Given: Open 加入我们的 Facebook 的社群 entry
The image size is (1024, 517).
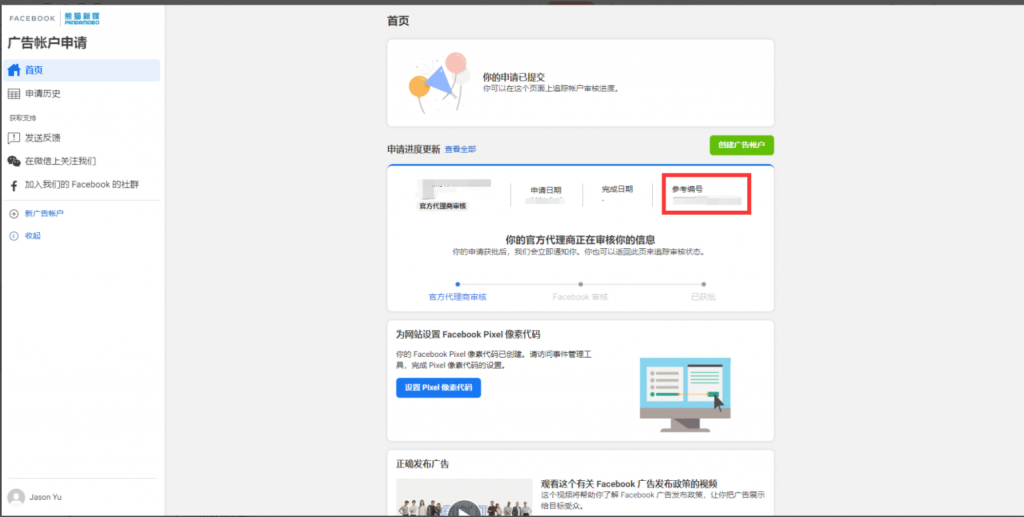Looking at the screenshot, I should coord(82,185).
